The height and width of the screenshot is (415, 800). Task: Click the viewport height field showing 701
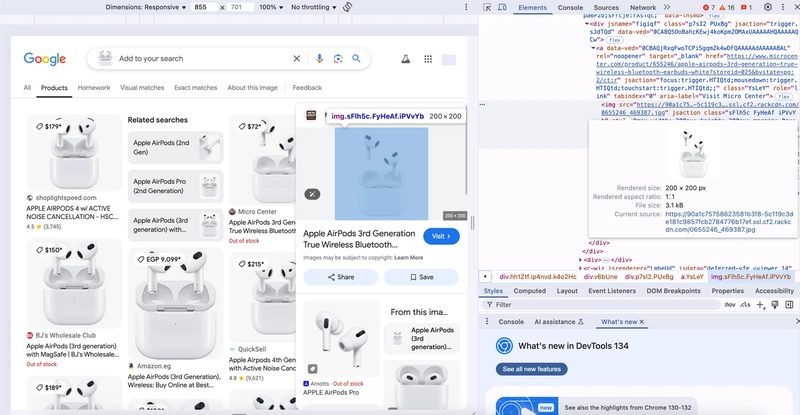(239, 7)
